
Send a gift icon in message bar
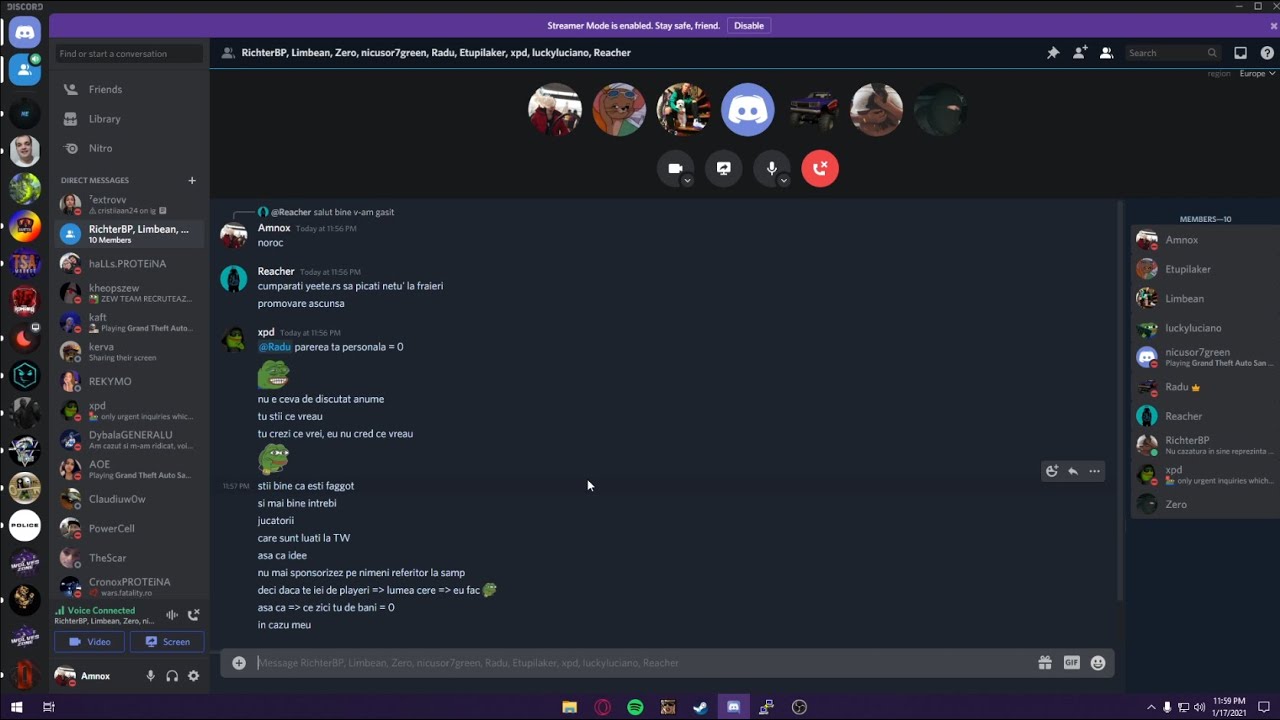(1045, 663)
